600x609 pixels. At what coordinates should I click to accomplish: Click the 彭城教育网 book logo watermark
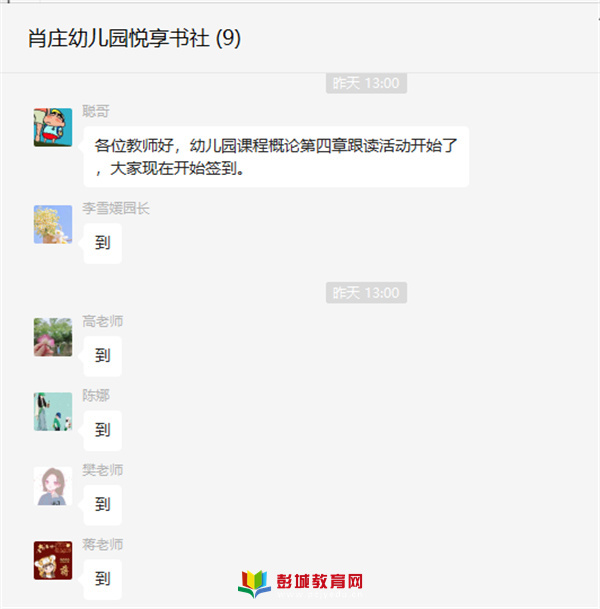(301, 583)
